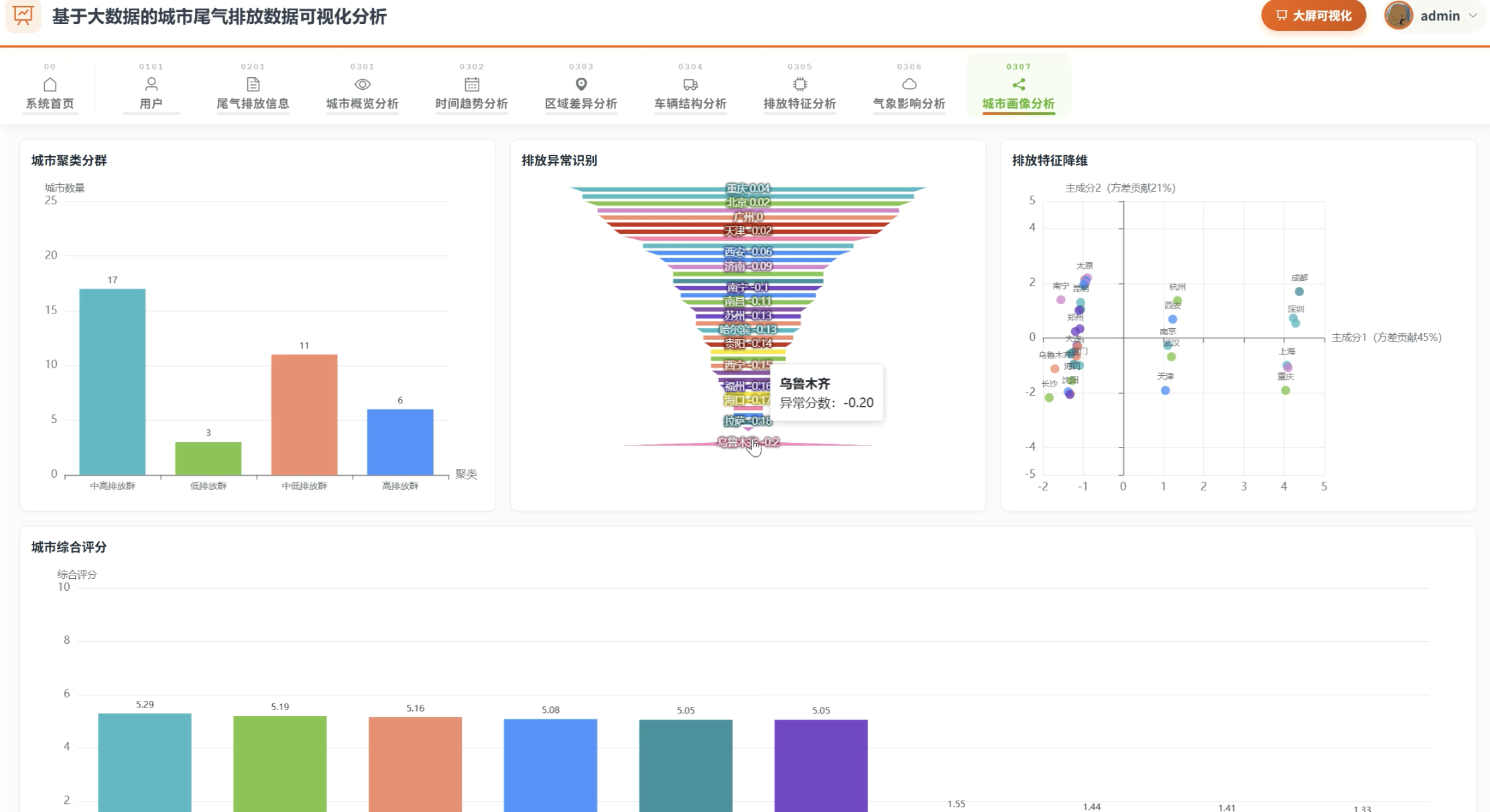
Task: Click the purple 5.05 score bar
Action: [821, 766]
